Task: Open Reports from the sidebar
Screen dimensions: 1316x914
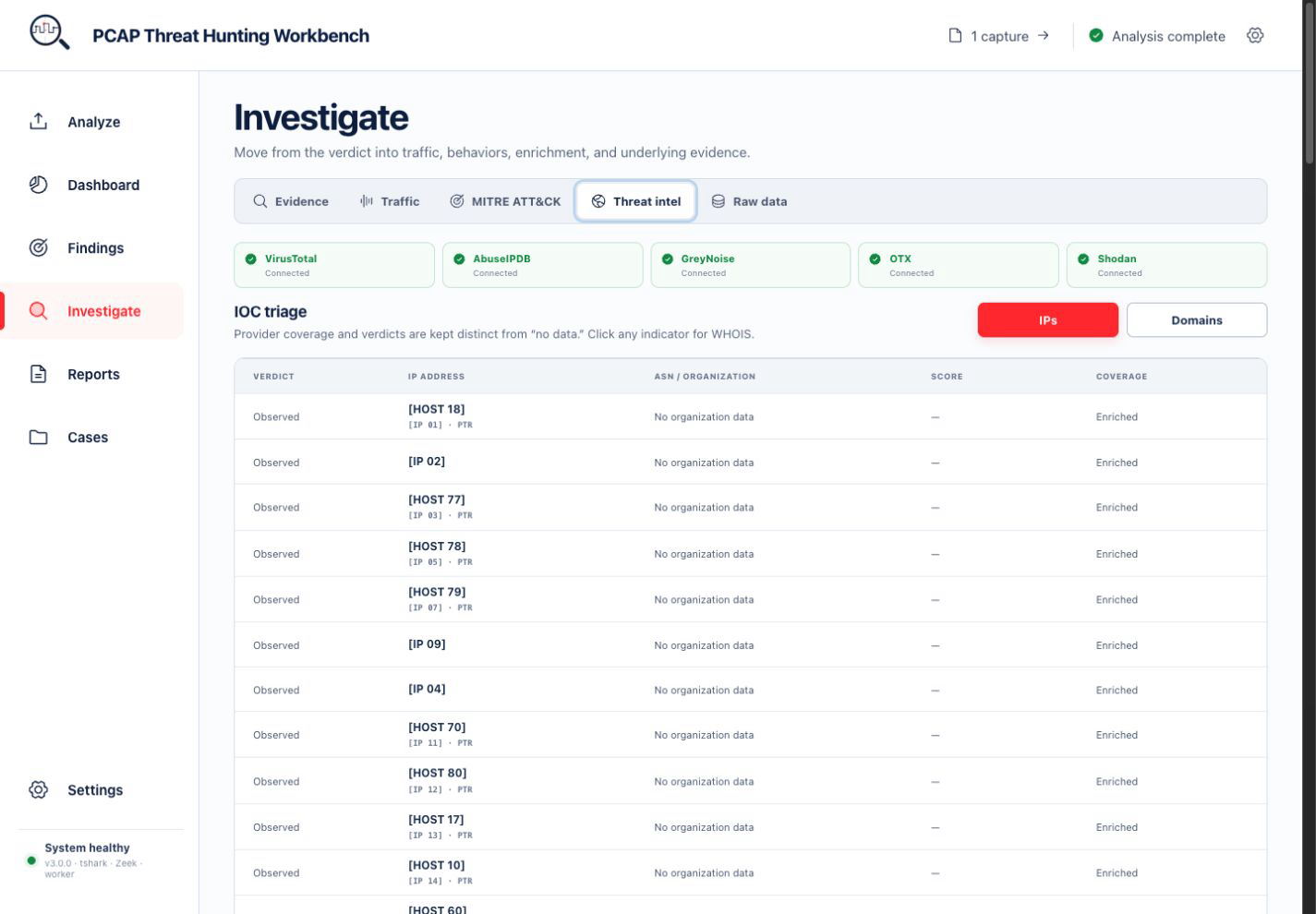Action: point(92,374)
